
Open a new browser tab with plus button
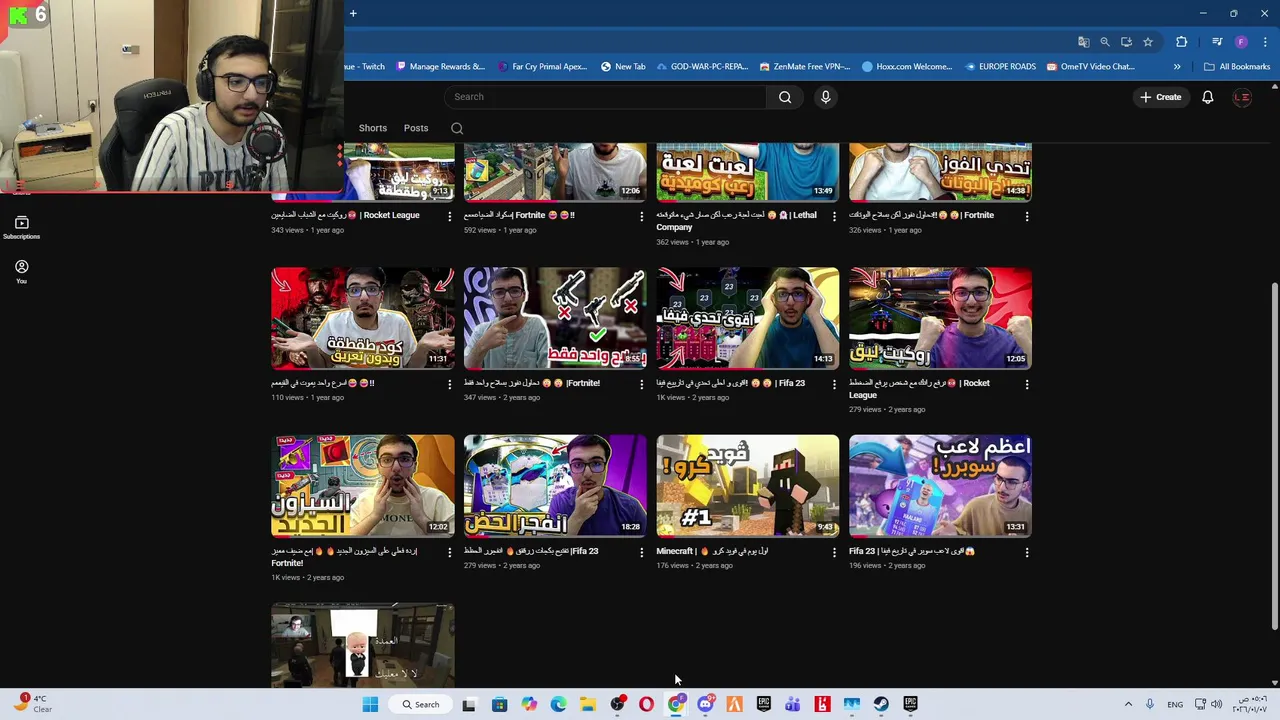click(353, 13)
